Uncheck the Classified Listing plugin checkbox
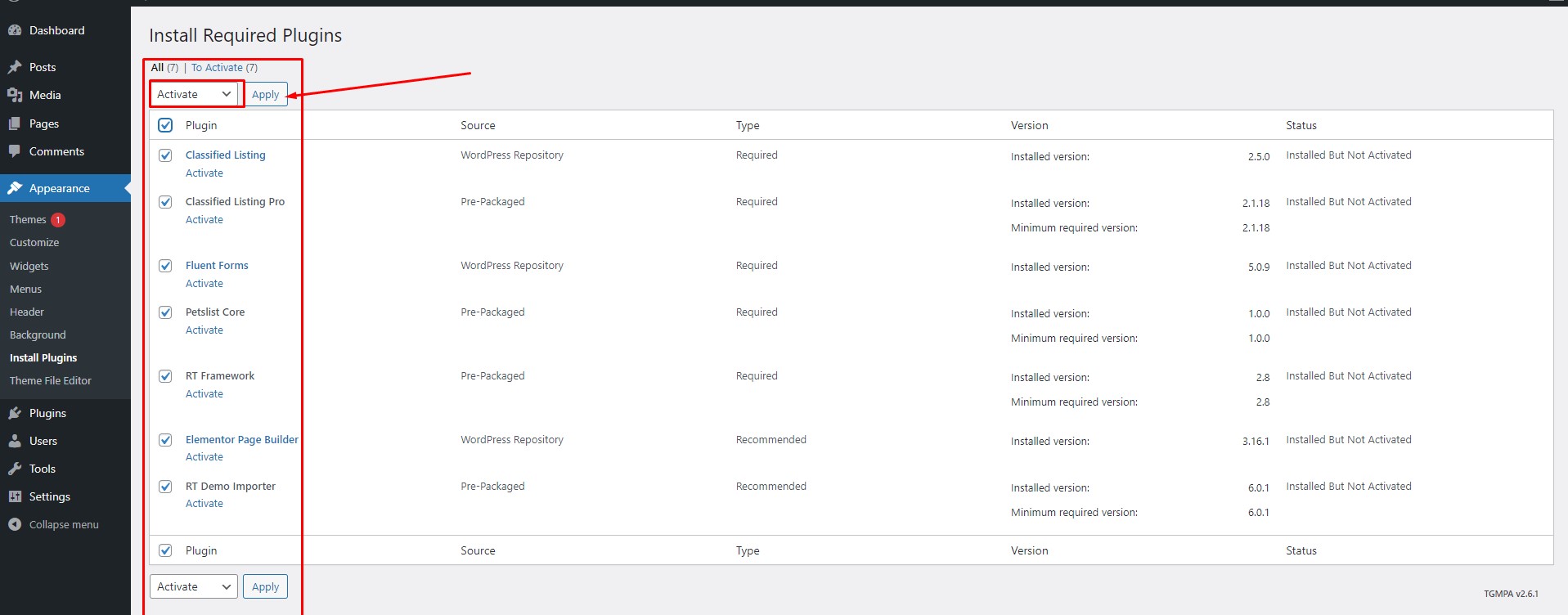Image resolution: width=1568 pixels, height=615 pixels. tap(165, 155)
